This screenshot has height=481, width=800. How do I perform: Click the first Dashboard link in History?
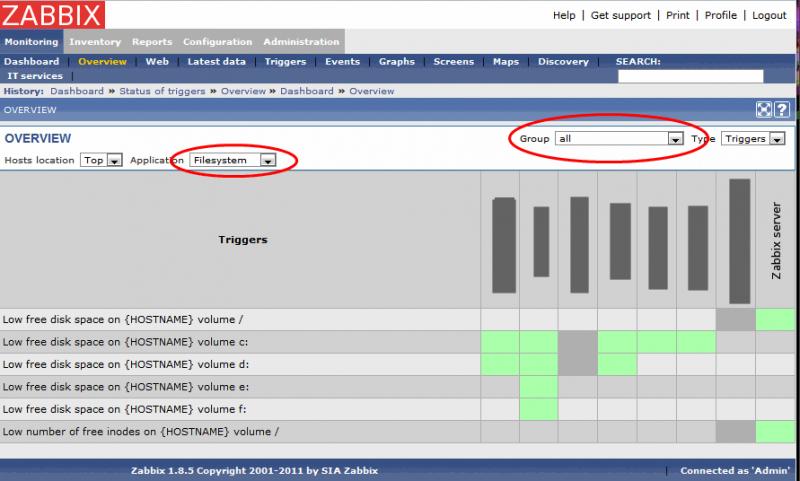click(77, 91)
